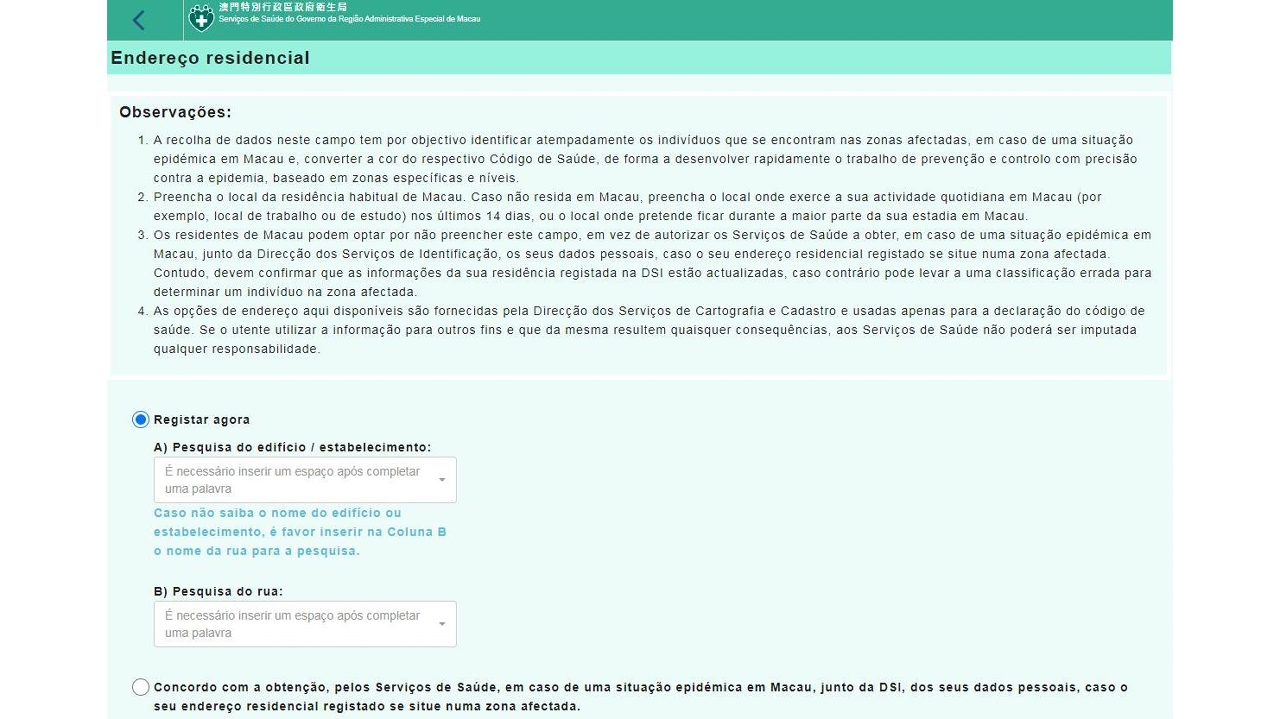Click into the 'Pesquisa do rua' field

coord(305,624)
